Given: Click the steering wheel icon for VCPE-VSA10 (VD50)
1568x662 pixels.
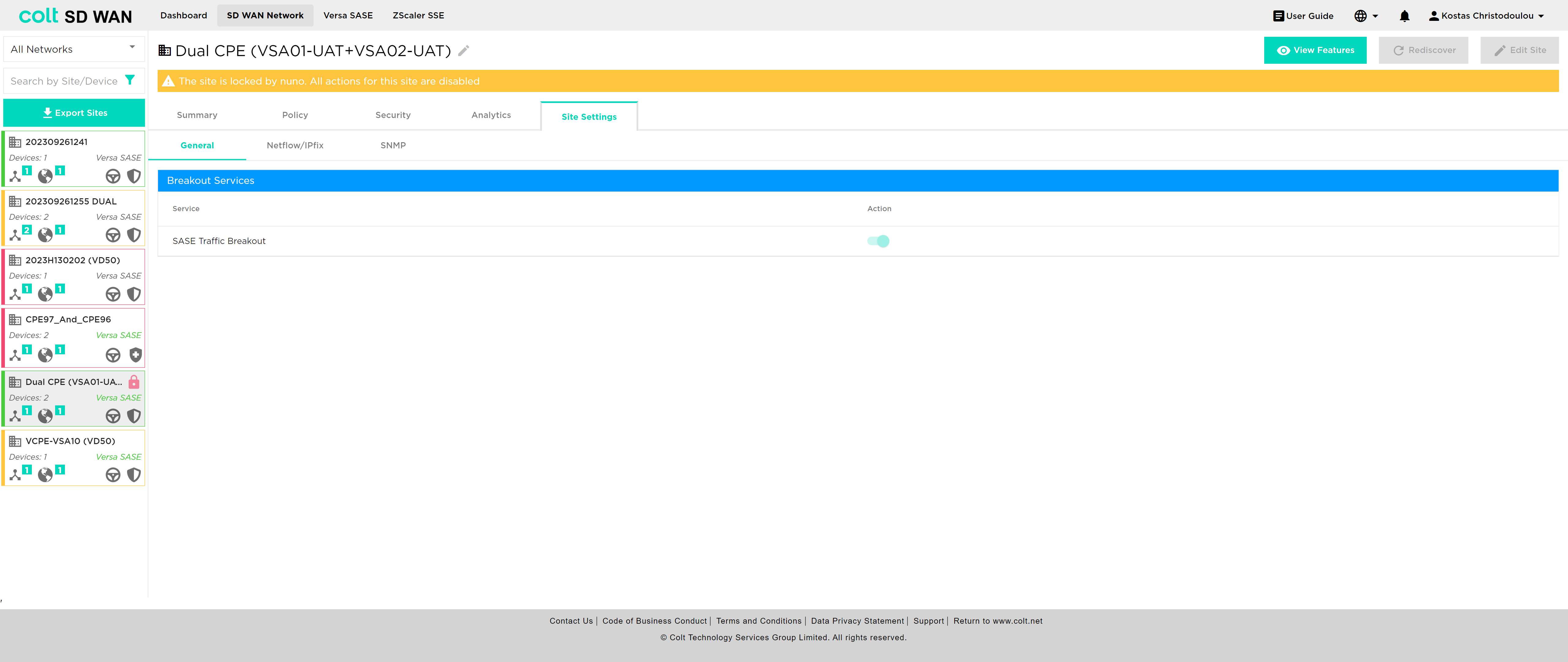Looking at the screenshot, I should tap(113, 475).
